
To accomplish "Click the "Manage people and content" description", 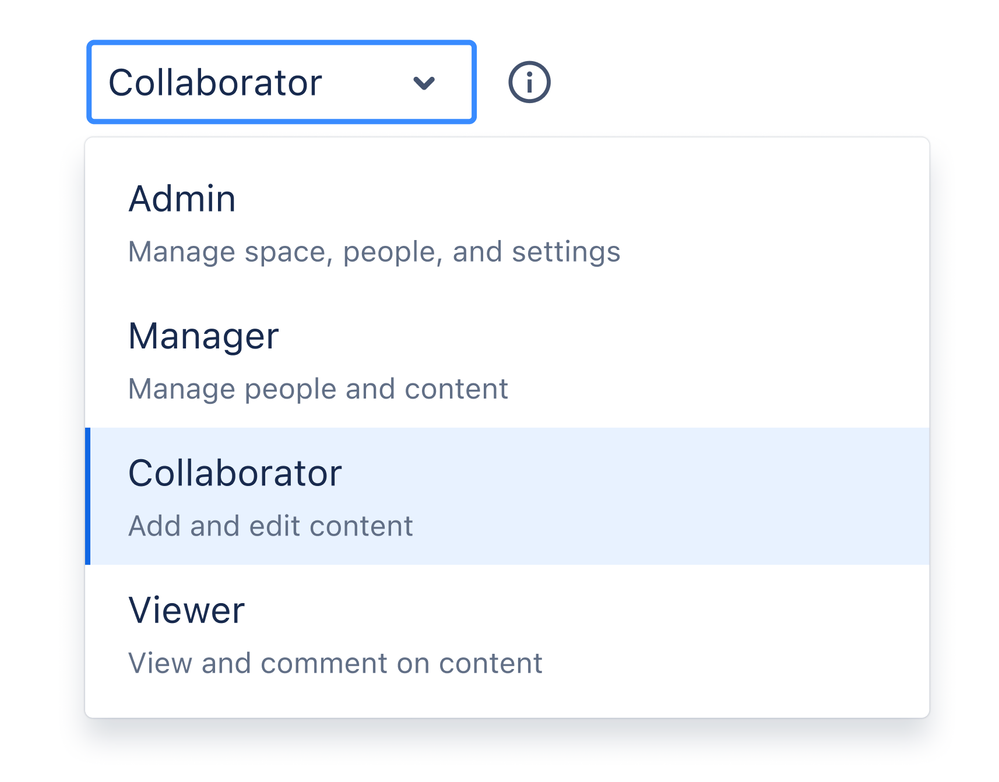I will pos(318,388).
